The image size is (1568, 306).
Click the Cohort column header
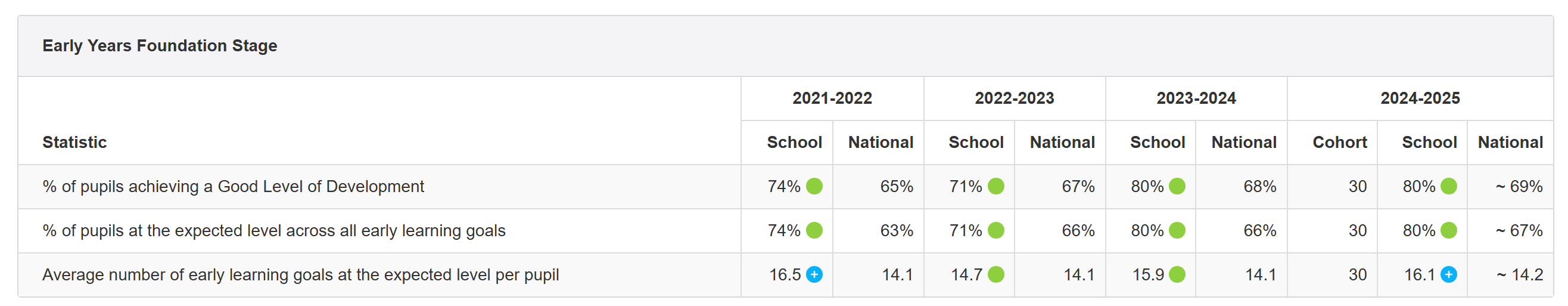[x=1339, y=143]
